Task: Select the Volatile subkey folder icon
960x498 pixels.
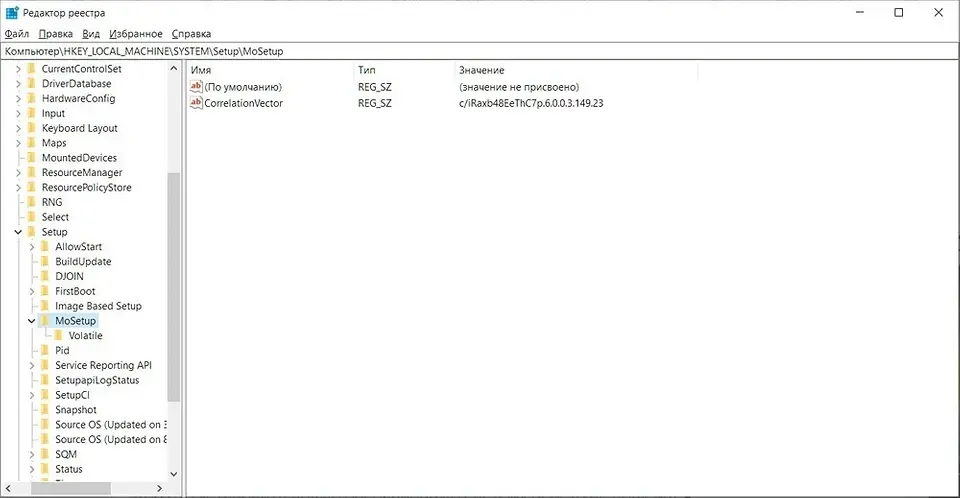Action: 59,336
